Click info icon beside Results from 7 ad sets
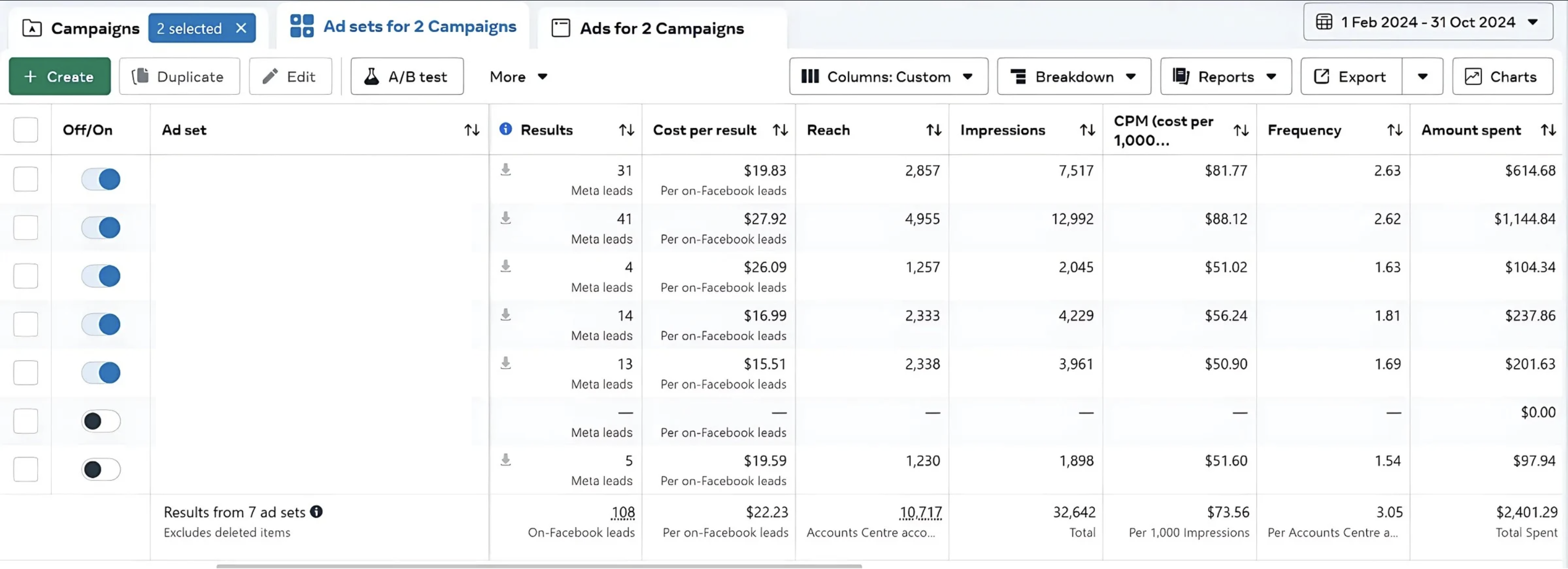Viewport: 1568px width, 569px height. coord(316,512)
